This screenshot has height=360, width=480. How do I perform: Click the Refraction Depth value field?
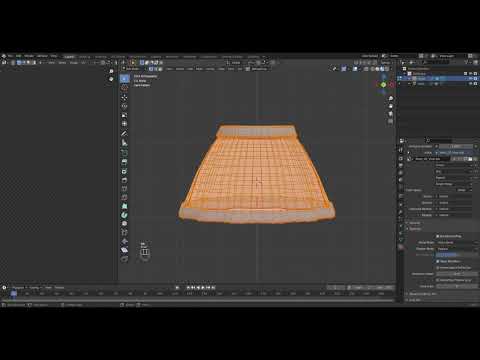pyautogui.click(x=457, y=274)
